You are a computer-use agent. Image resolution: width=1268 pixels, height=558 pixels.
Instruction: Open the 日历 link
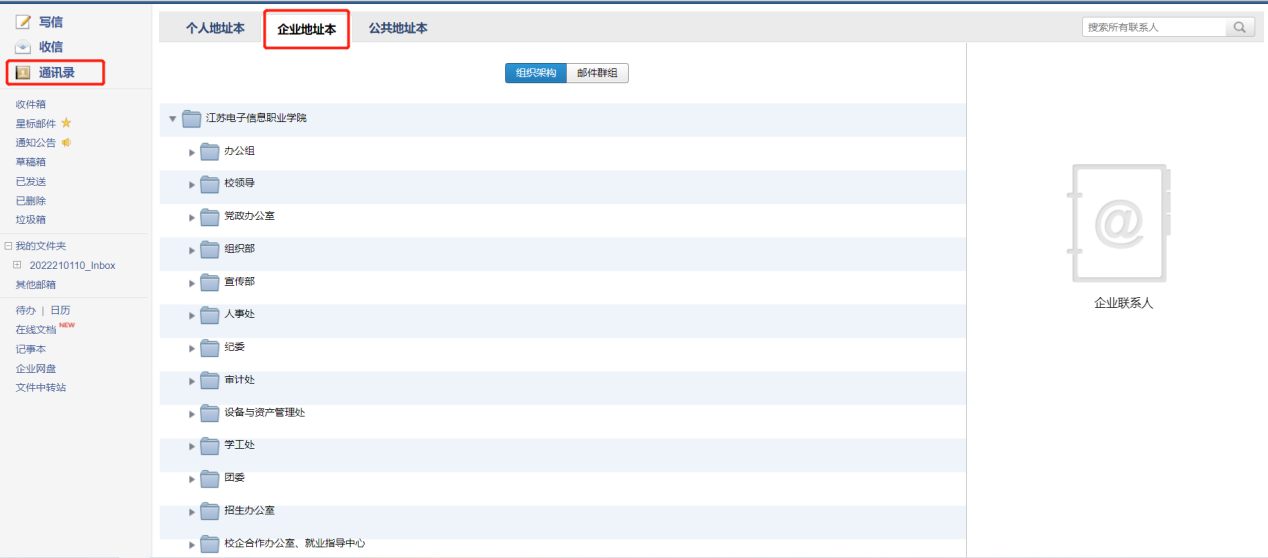click(60, 310)
